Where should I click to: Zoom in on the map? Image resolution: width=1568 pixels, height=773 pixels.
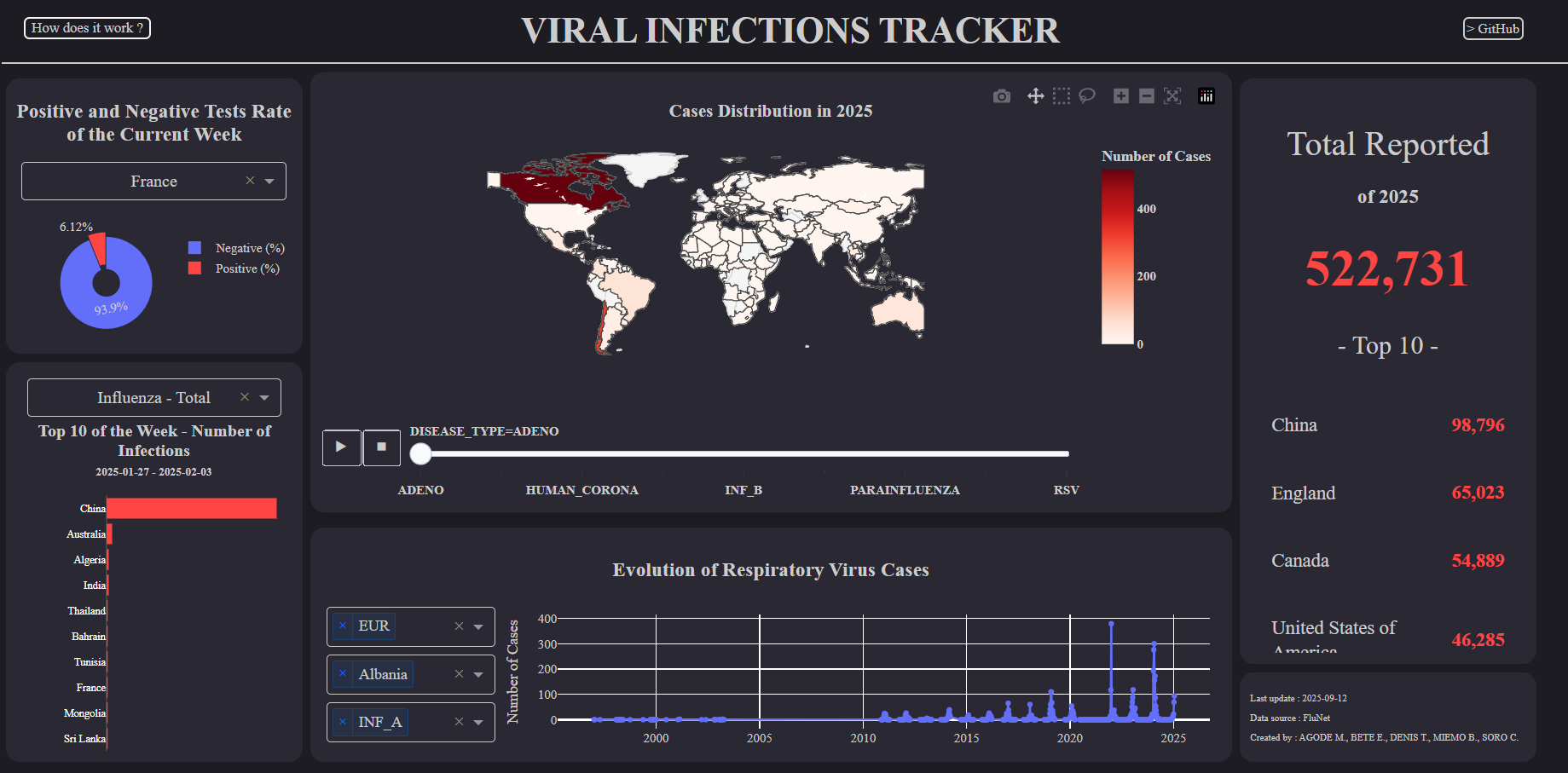pyautogui.click(x=1121, y=96)
